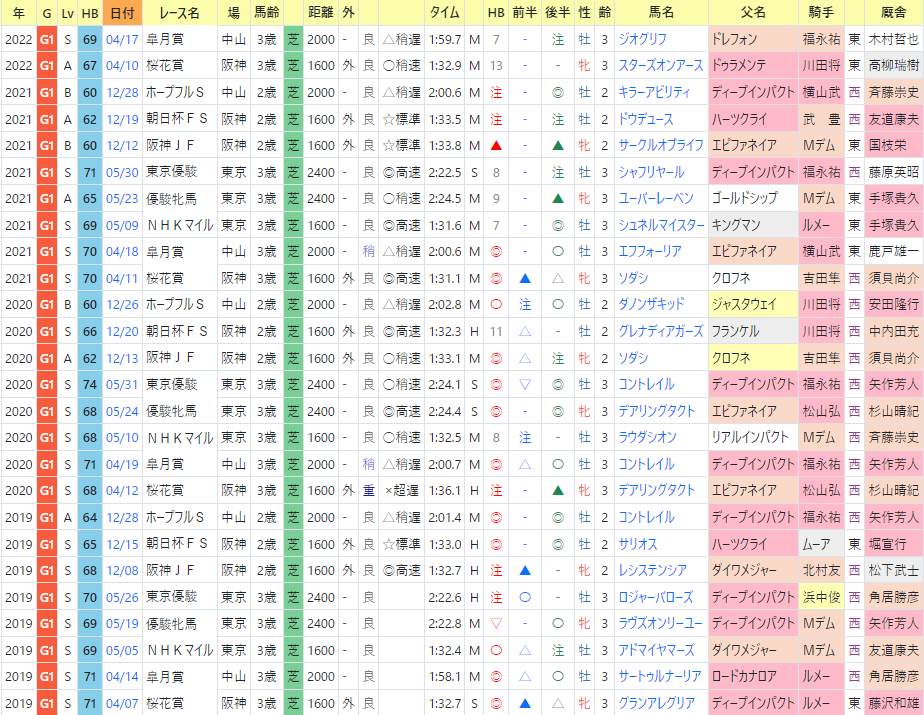This screenshot has height=715, width=924.
Task: Open the 04/07 date link
Action: pyautogui.click(x=122, y=703)
